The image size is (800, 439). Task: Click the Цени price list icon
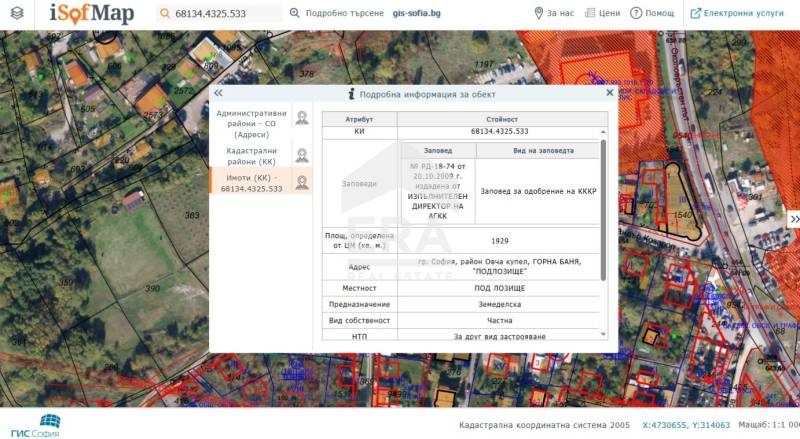pyautogui.click(x=589, y=14)
